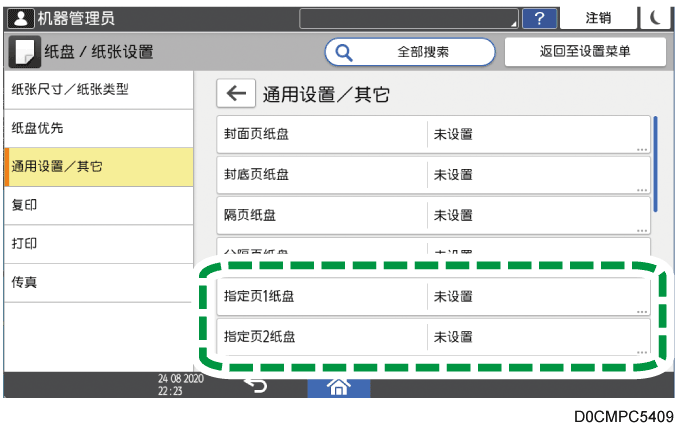Click the blue vertical scrollbar

click(x=656, y=164)
